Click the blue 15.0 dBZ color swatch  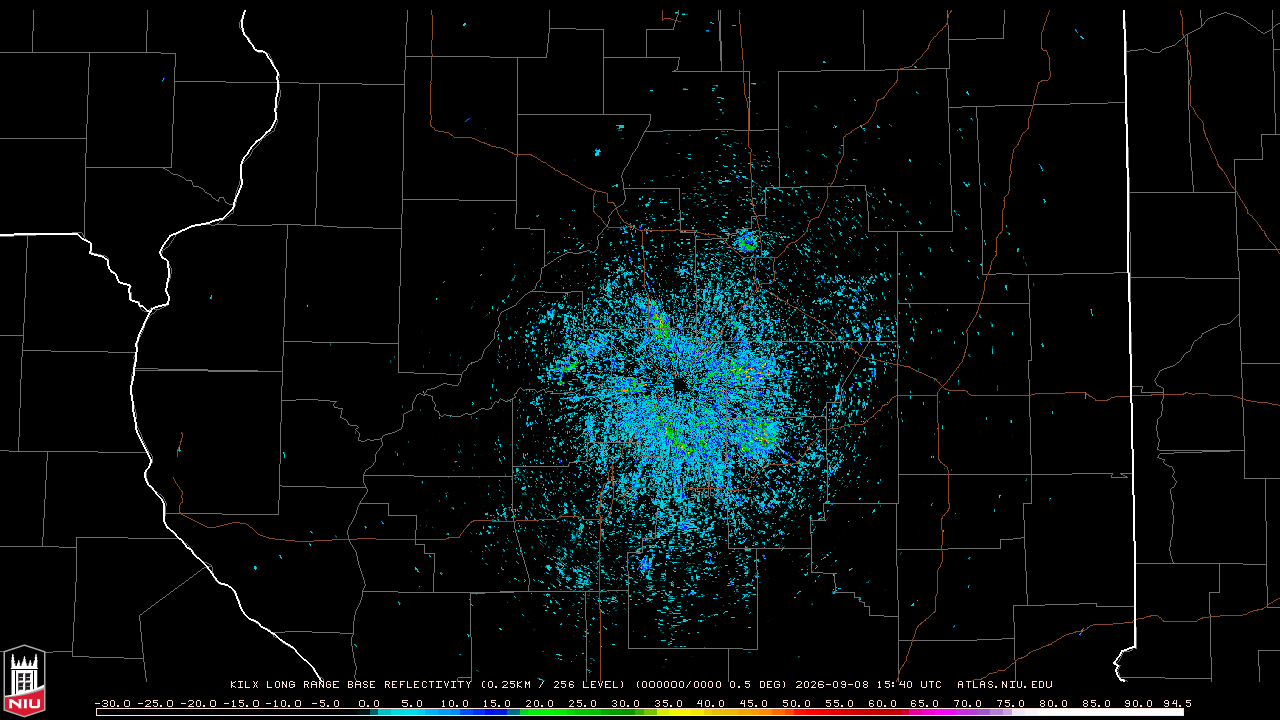(x=498, y=712)
